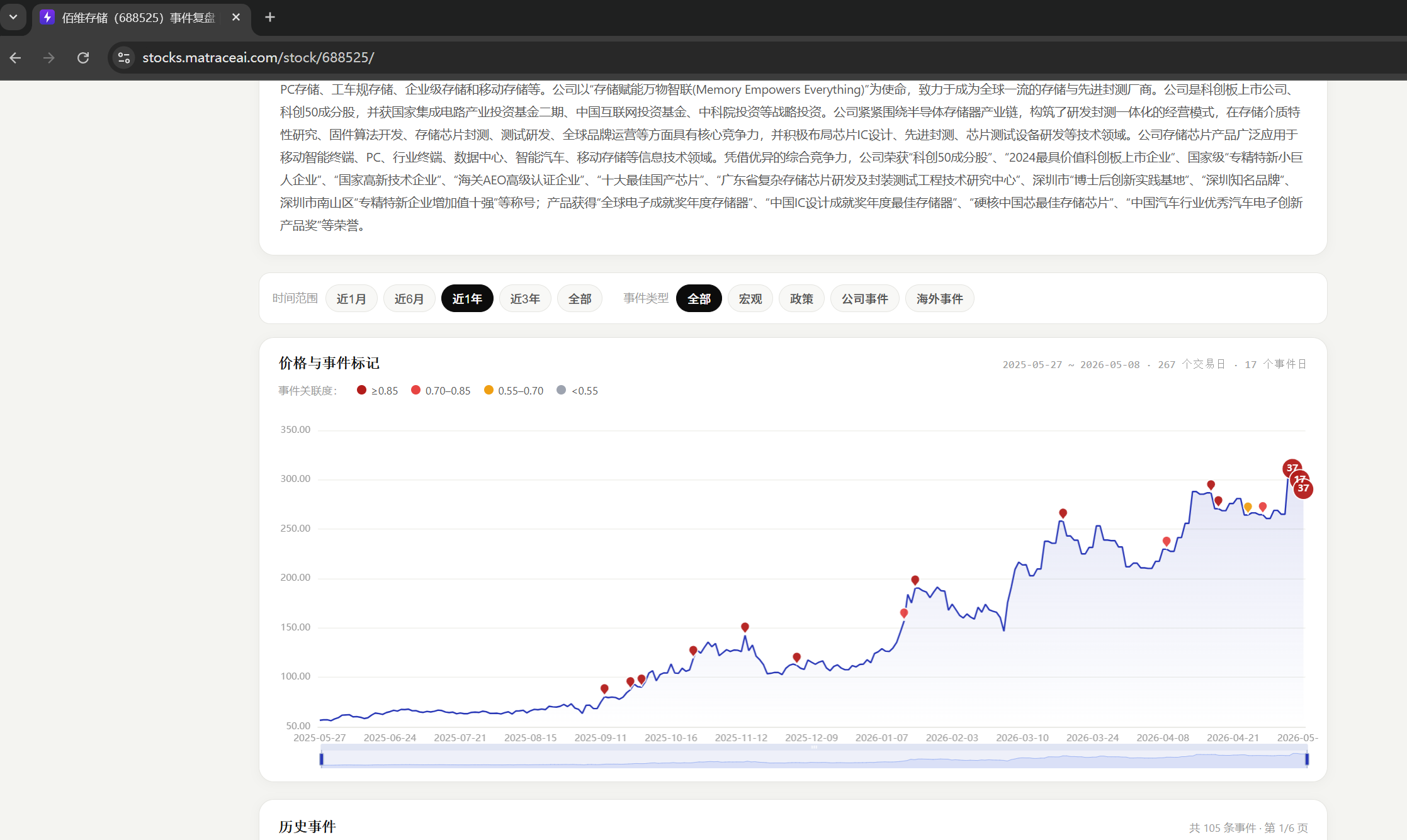Click the <0.55 gray legend dot
Viewport: 1407px width, 840px height.
point(562,390)
